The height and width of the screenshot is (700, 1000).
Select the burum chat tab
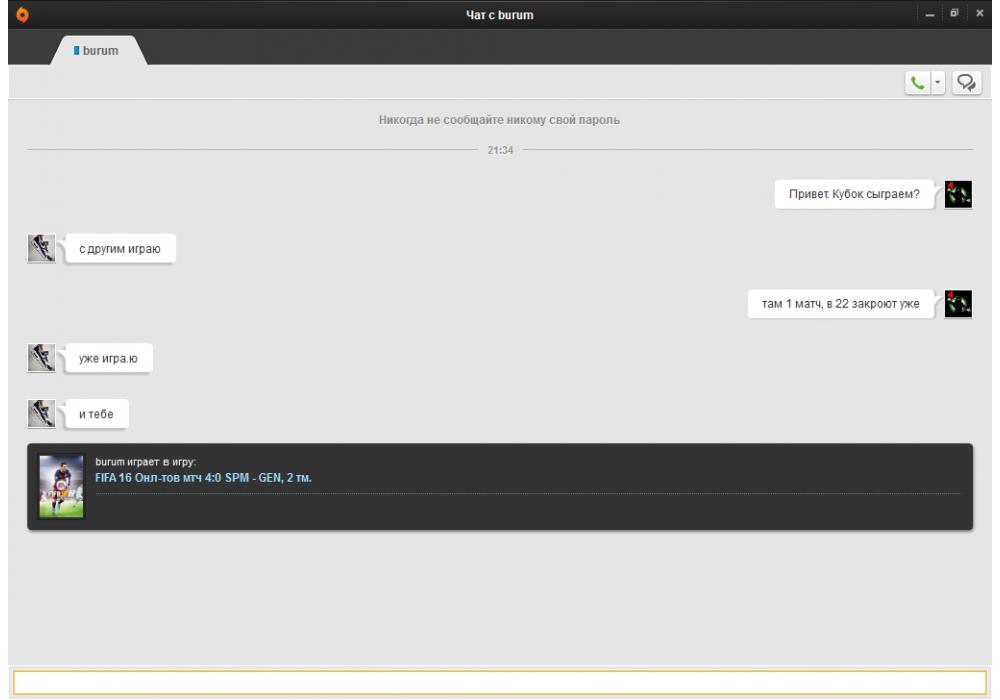pos(100,49)
